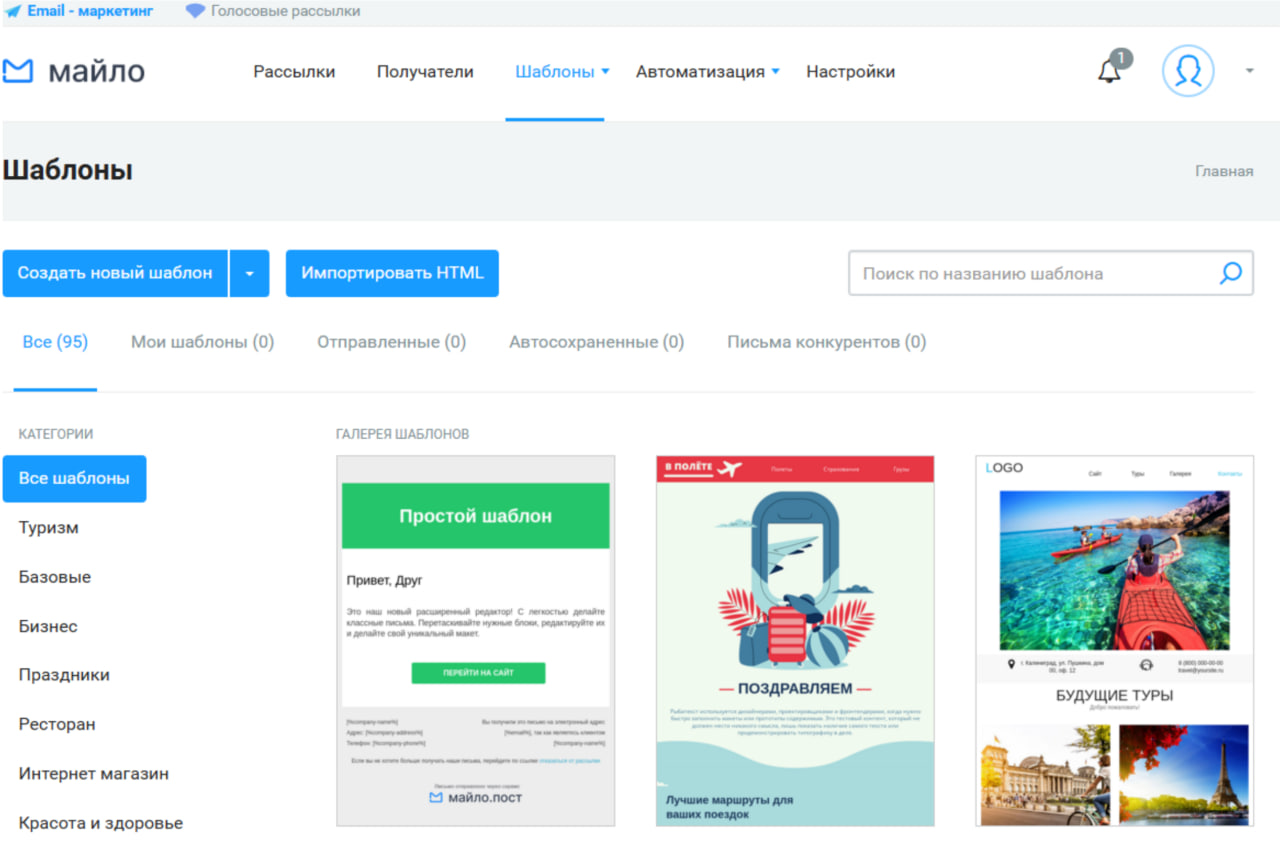
Task: Open Настройки in top navigation
Action: tap(850, 72)
